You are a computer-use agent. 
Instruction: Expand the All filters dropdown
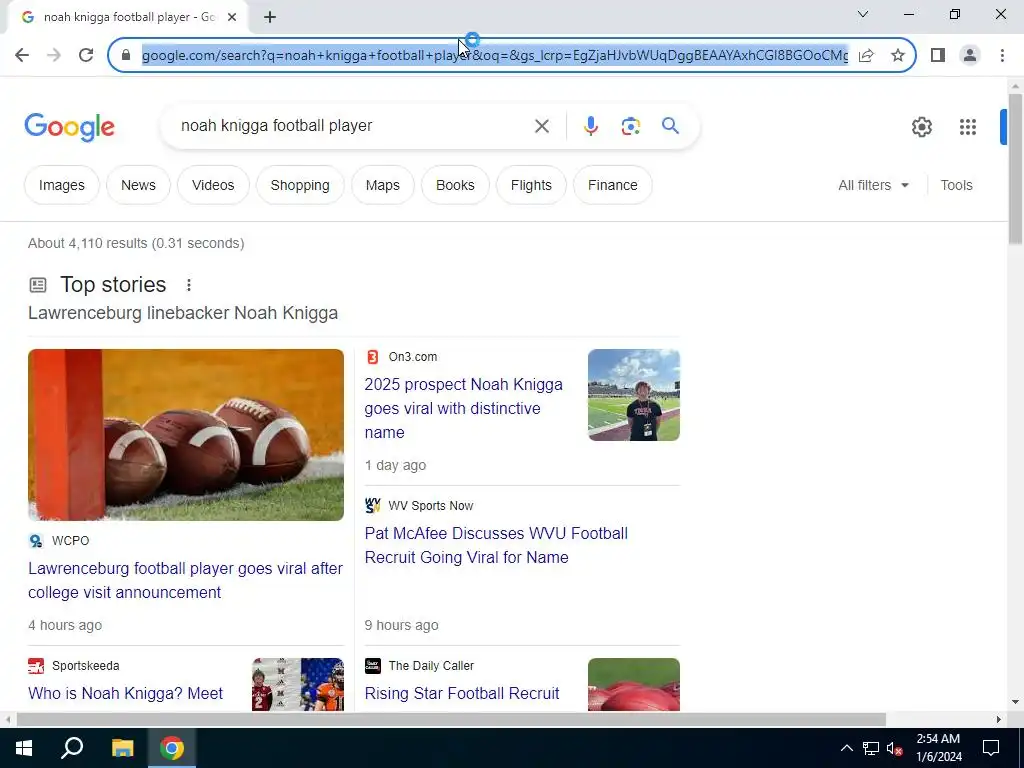874,185
